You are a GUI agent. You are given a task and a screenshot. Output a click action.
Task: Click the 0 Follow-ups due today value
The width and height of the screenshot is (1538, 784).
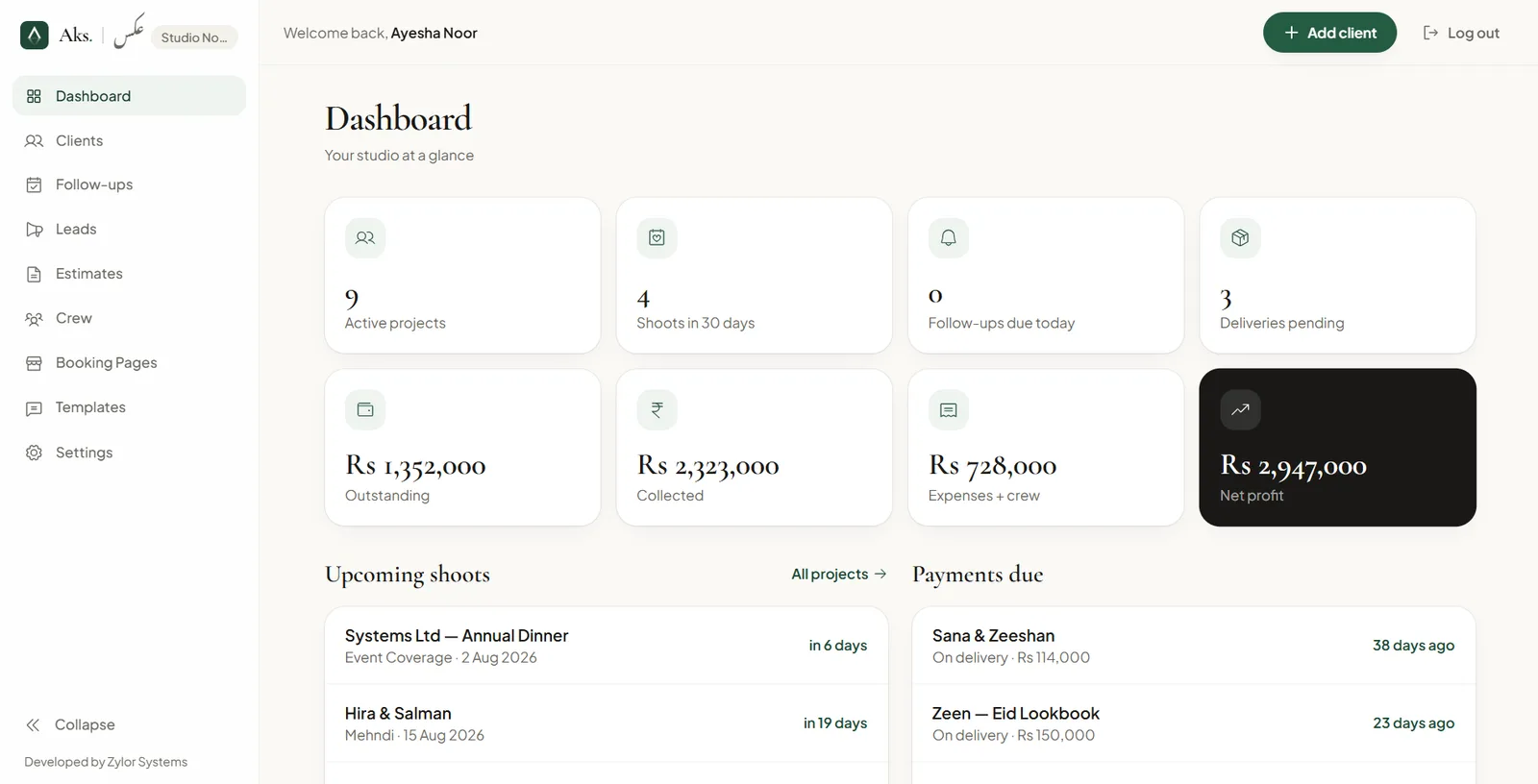click(x=935, y=297)
